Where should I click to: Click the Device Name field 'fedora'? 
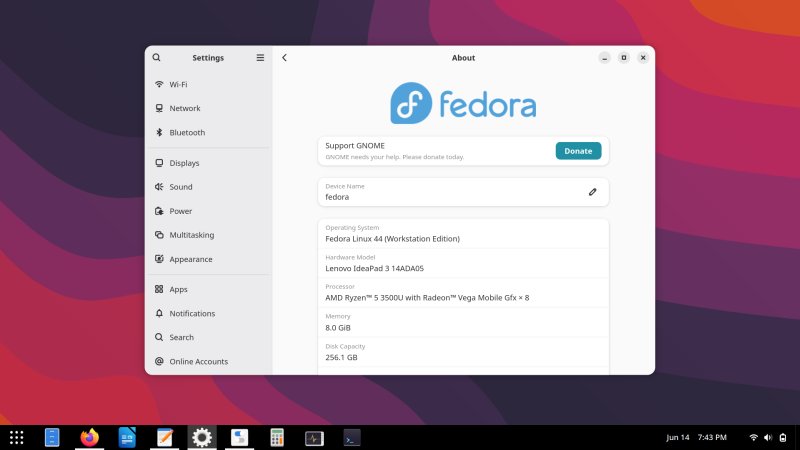pyautogui.click(x=463, y=192)
